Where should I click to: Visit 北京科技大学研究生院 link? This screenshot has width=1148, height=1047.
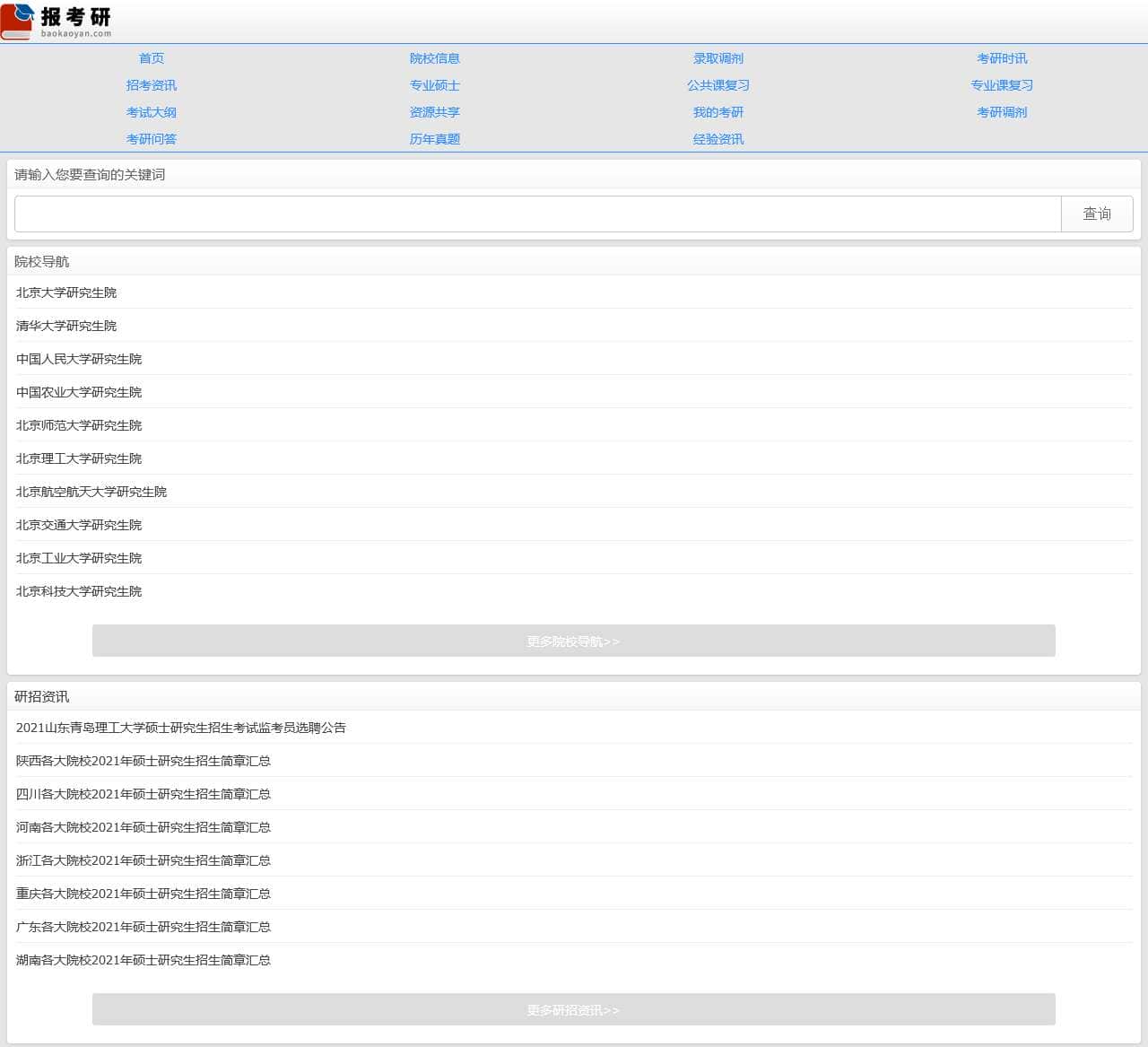(79, 591)
